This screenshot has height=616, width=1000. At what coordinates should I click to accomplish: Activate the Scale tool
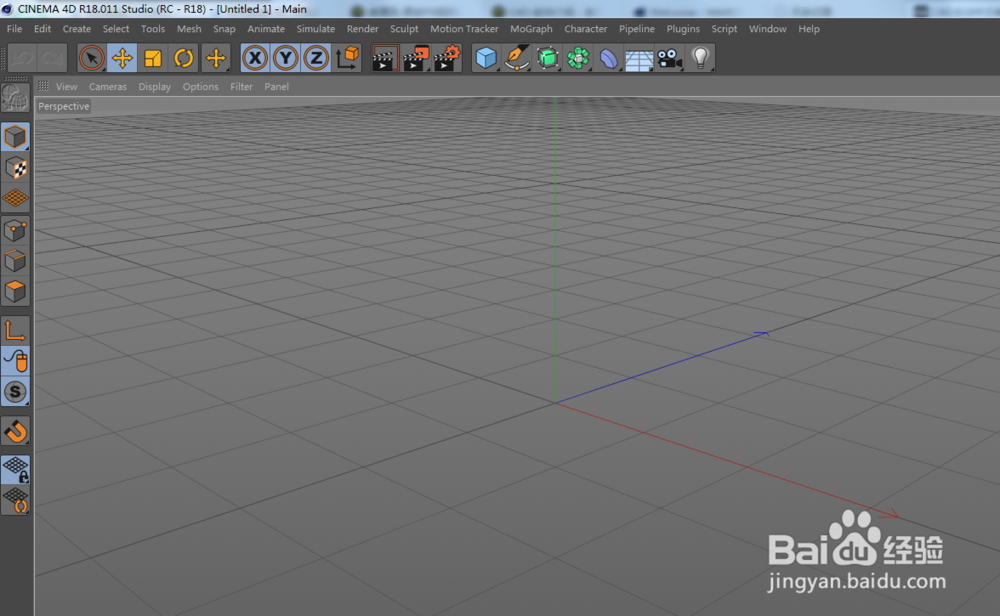pos(153,59)
